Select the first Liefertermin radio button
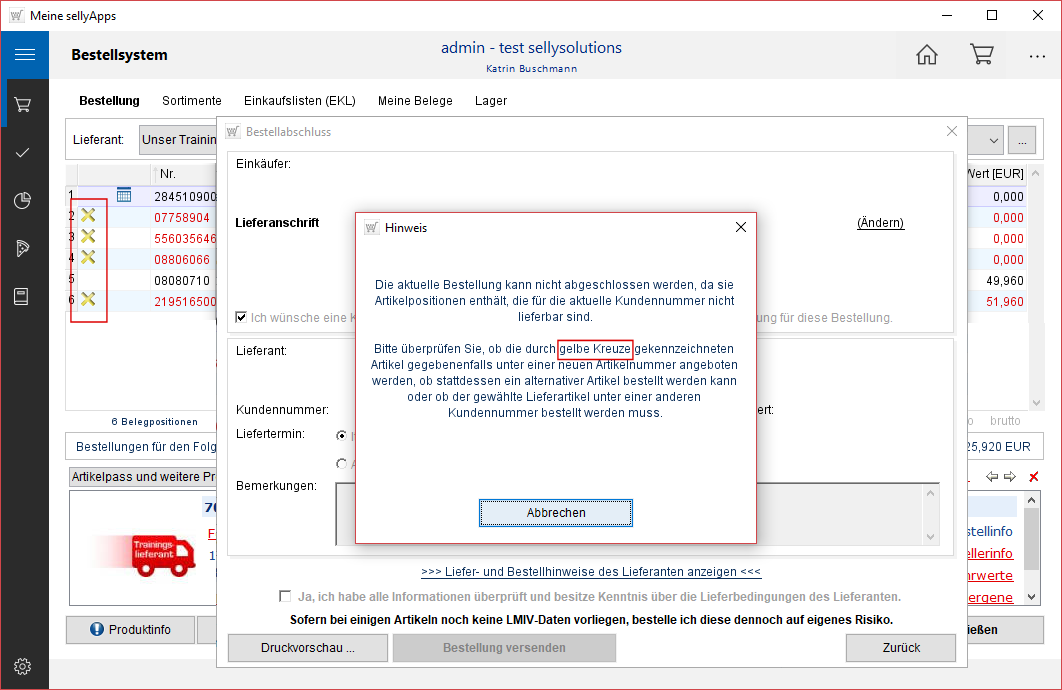The width and height of the screenshot is (1062, 690). tap(342, 435)
